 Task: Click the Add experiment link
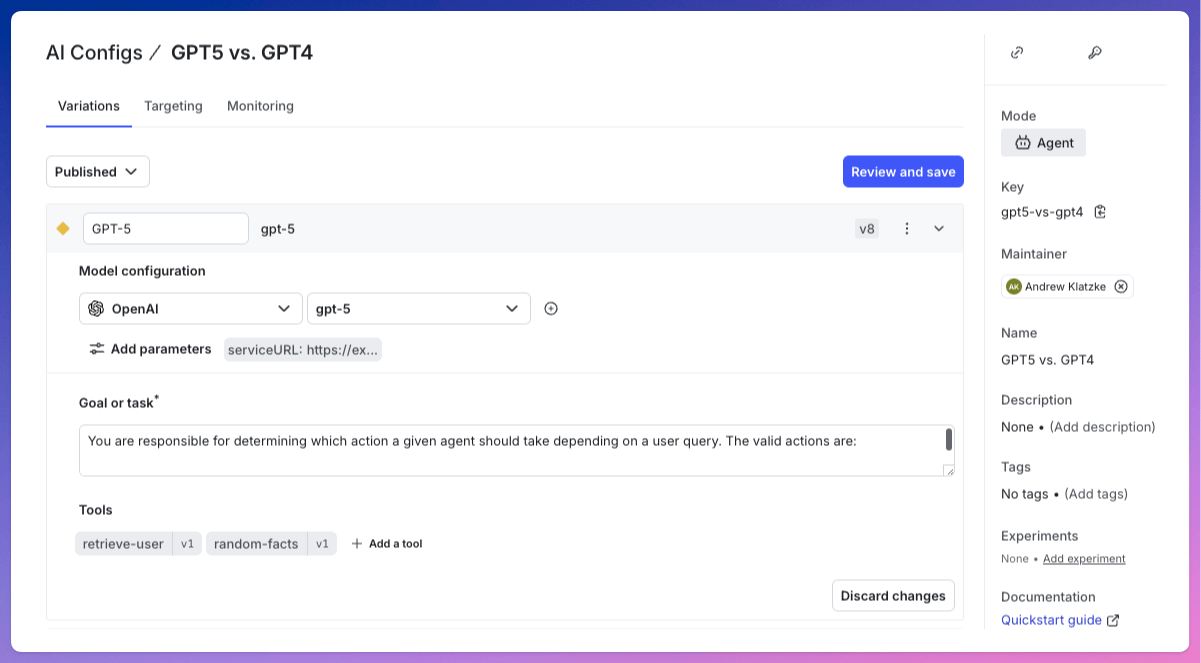(x=1084, y=559)
